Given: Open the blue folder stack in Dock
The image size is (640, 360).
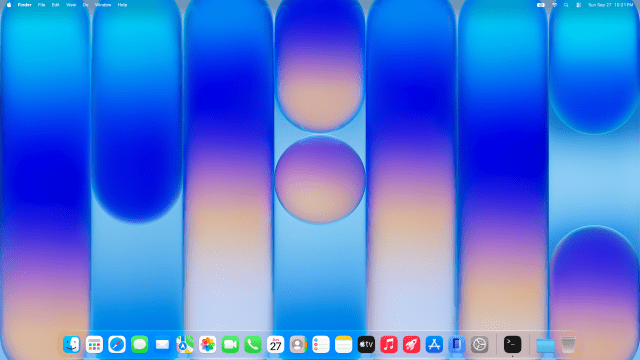Looking at the screenshot, I should click(545, 345).
